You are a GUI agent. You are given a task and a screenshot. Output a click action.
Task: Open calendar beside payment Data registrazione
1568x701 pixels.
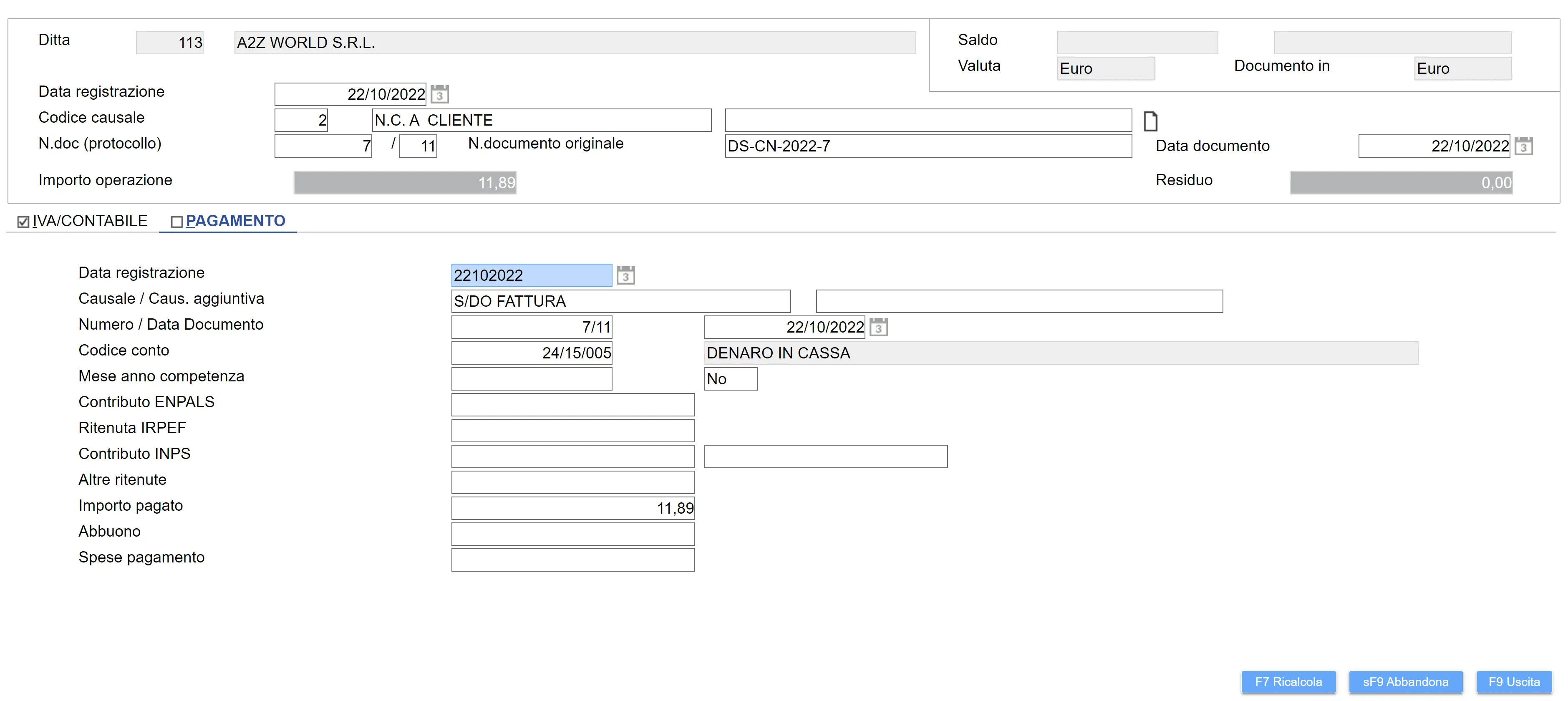click(x=625, y=275)
